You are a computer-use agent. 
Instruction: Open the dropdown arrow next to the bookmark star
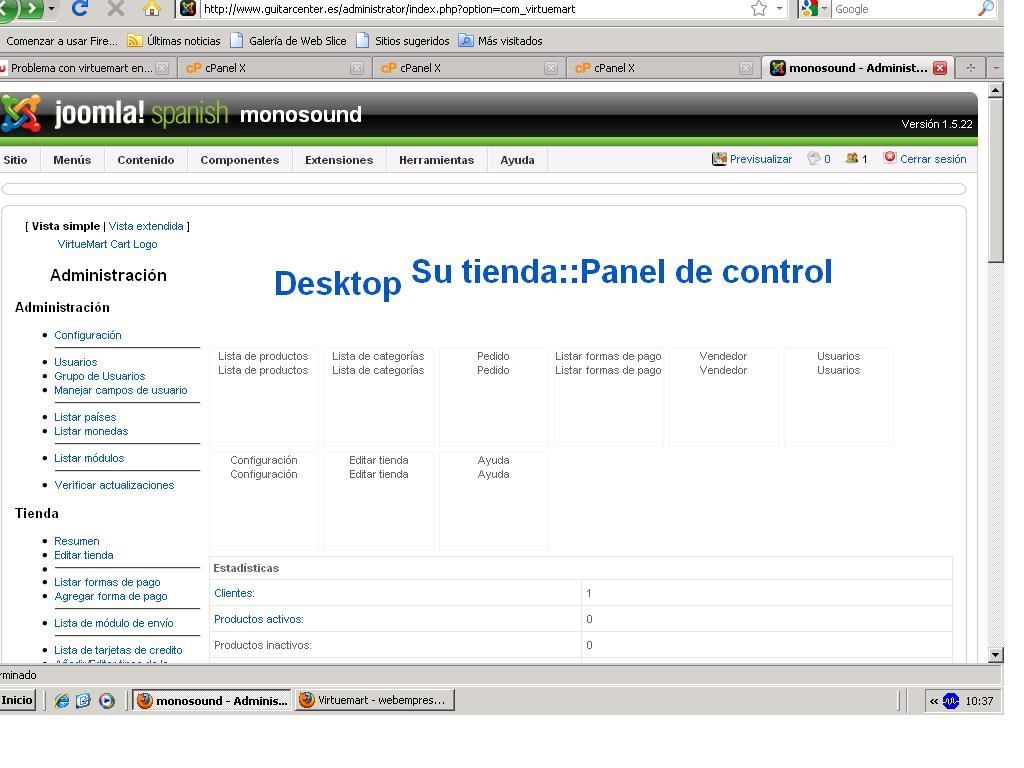click(x=779, y=8)
